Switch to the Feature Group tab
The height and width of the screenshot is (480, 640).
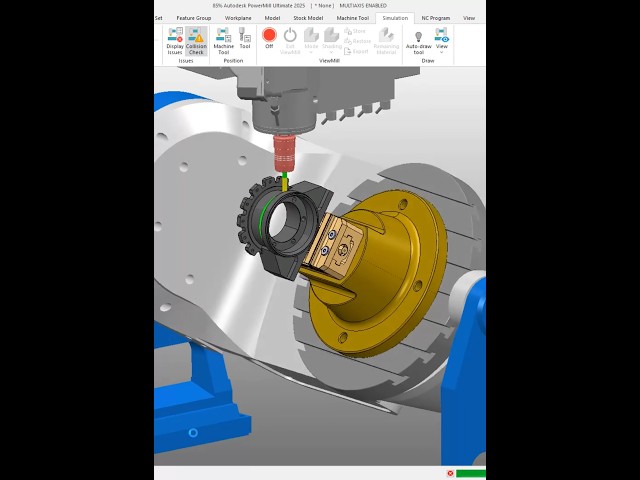pos(194,18)
